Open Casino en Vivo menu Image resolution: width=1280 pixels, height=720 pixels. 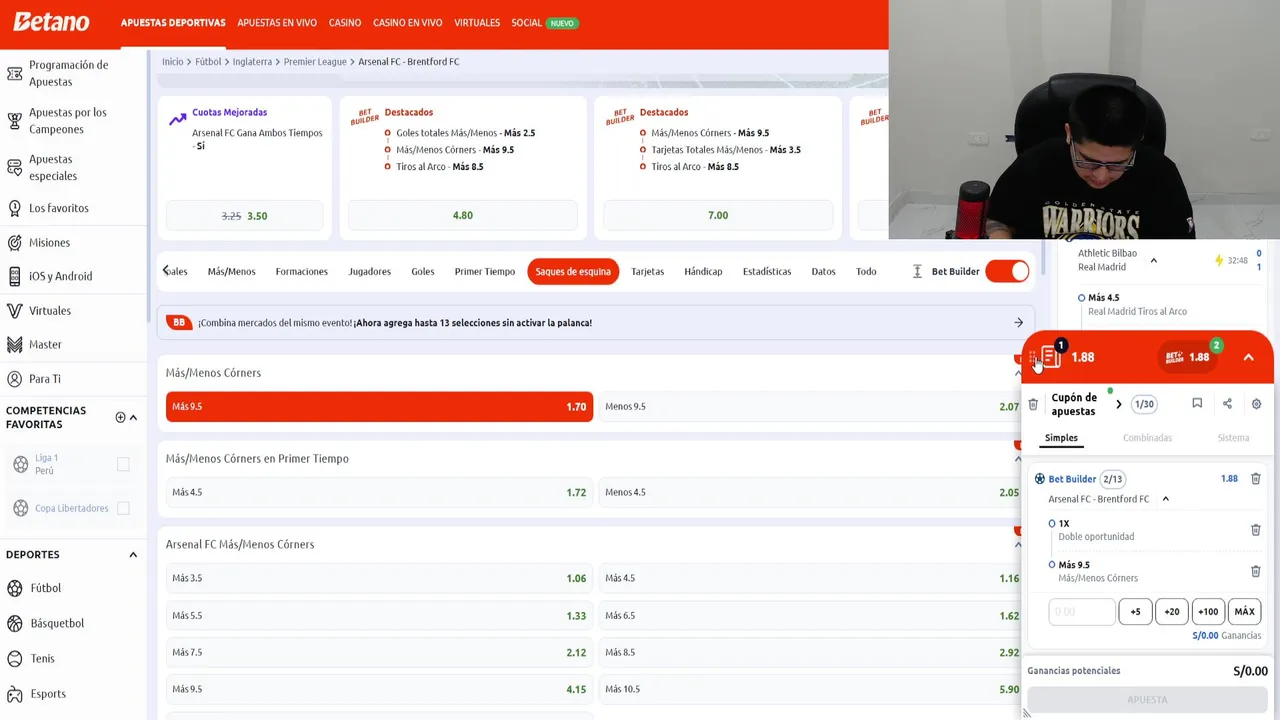[407, 22]
